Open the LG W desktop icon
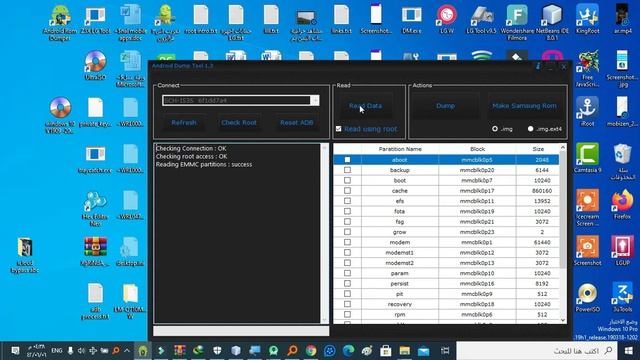 447,19
